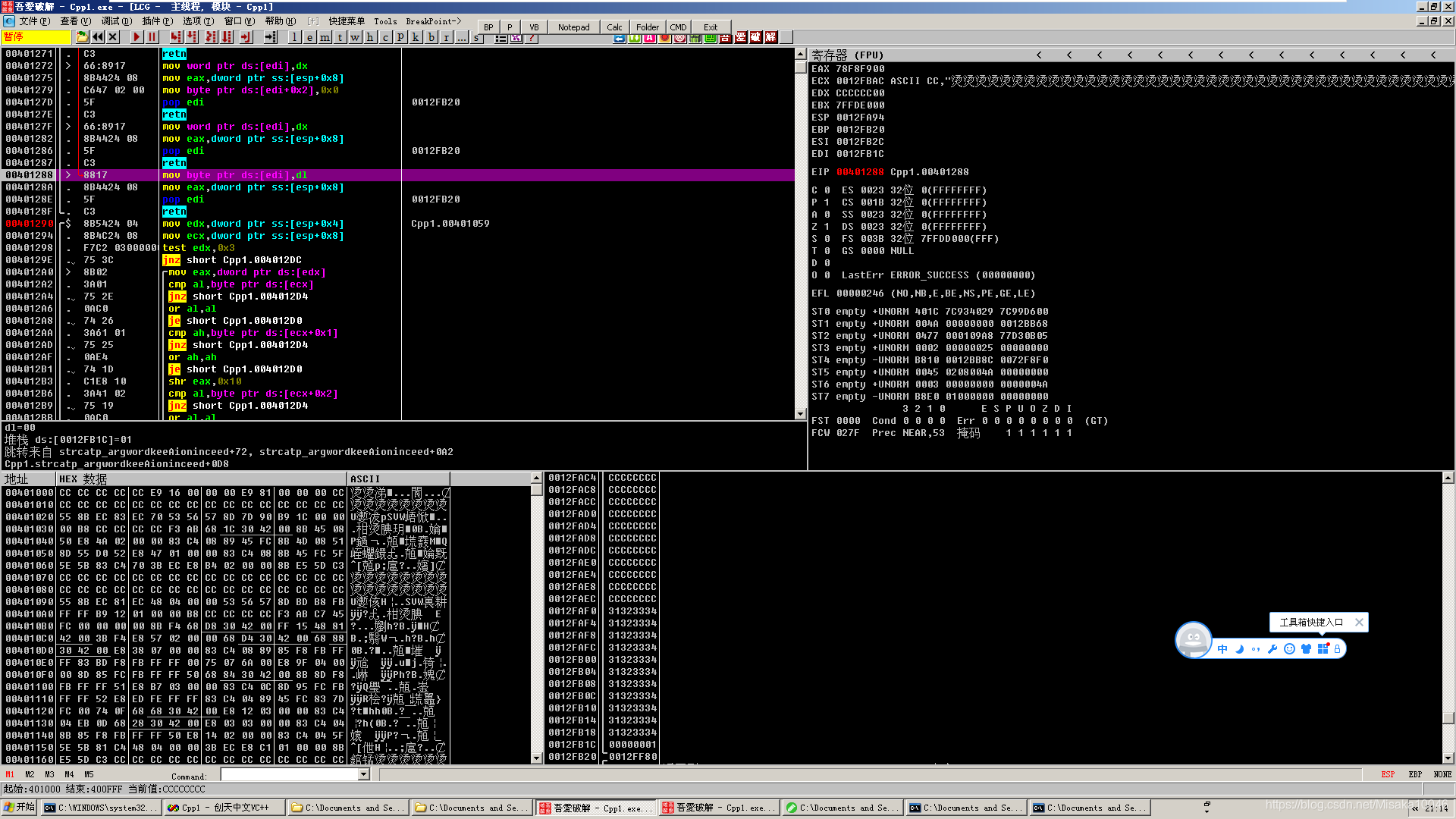Click the Folder quick button
Image resolution: width=1456 pixels, height=819 pixels.
pos(647,27)
